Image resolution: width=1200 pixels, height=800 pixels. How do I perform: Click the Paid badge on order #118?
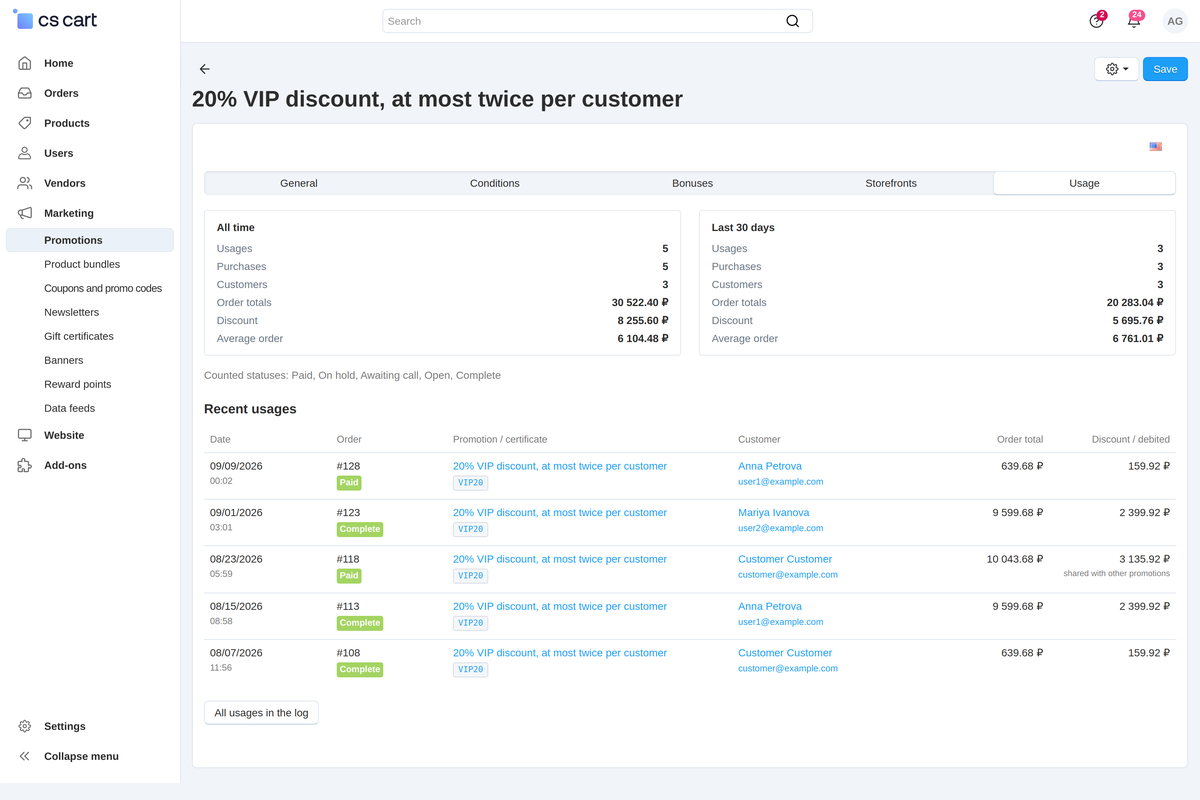[349, 576]
